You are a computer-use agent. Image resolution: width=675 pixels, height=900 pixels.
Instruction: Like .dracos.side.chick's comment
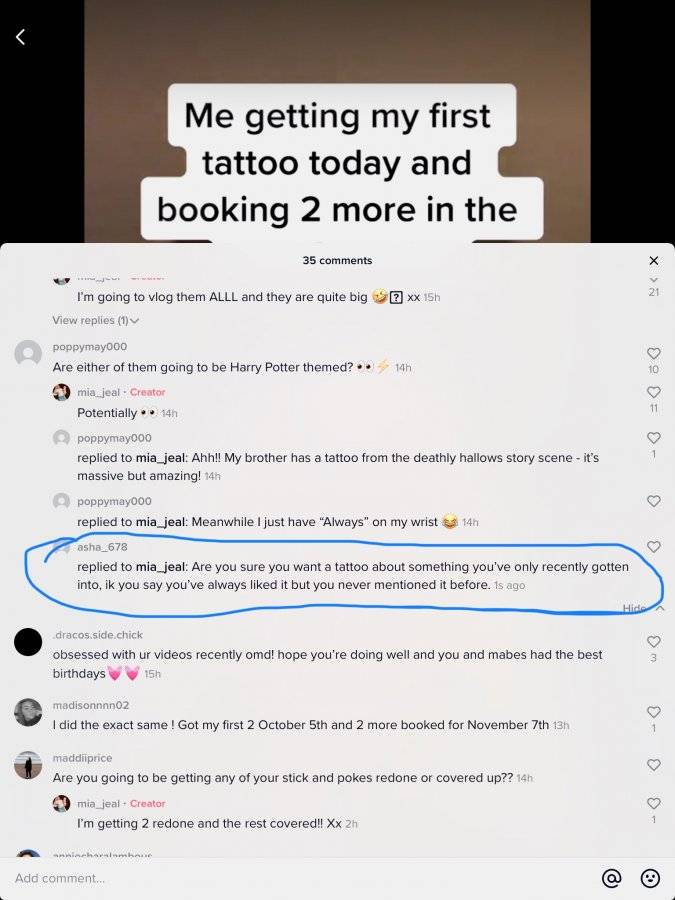(x=653, y=641)
